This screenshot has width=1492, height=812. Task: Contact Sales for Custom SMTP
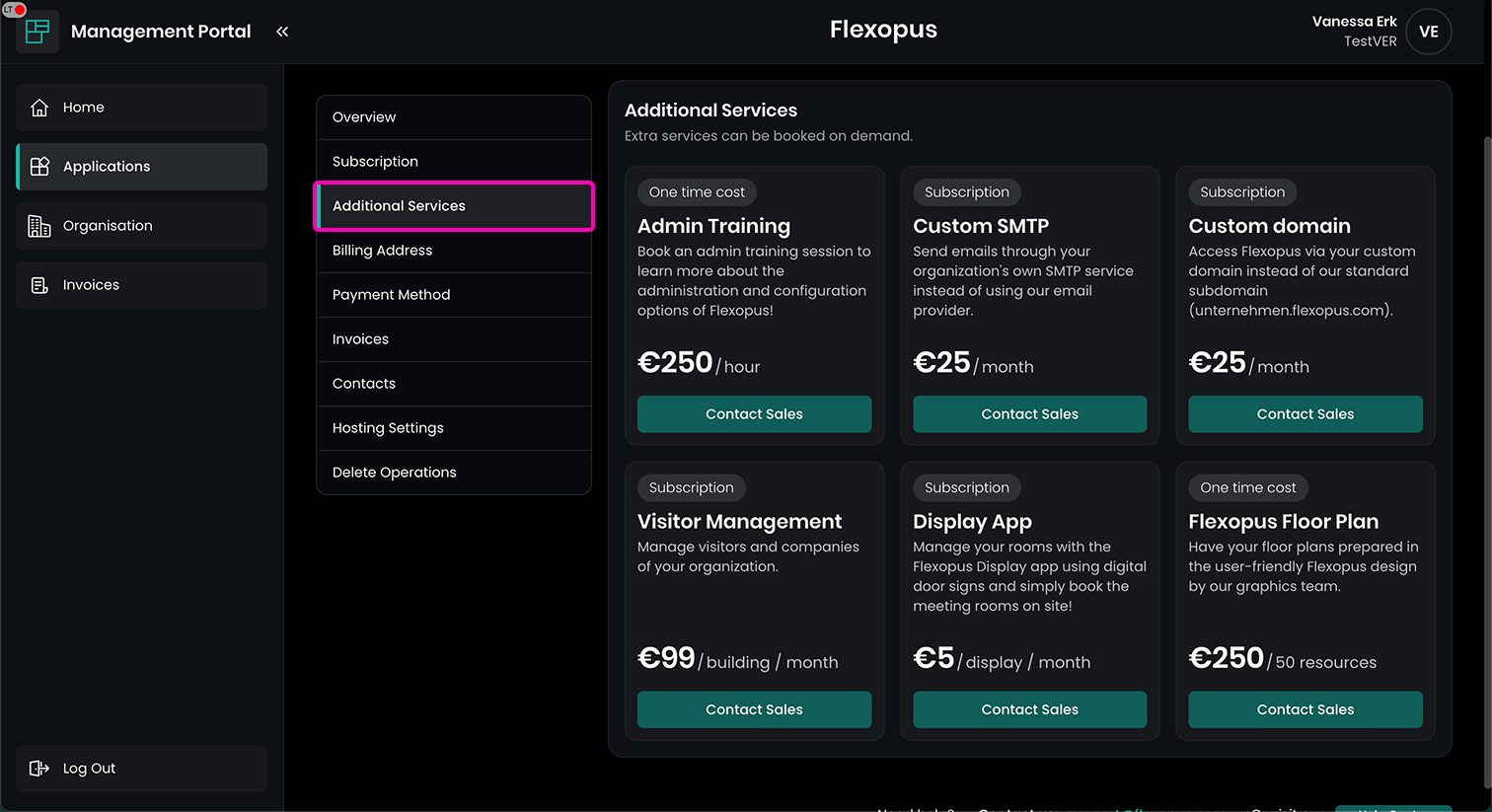(x=1029, y=414)
